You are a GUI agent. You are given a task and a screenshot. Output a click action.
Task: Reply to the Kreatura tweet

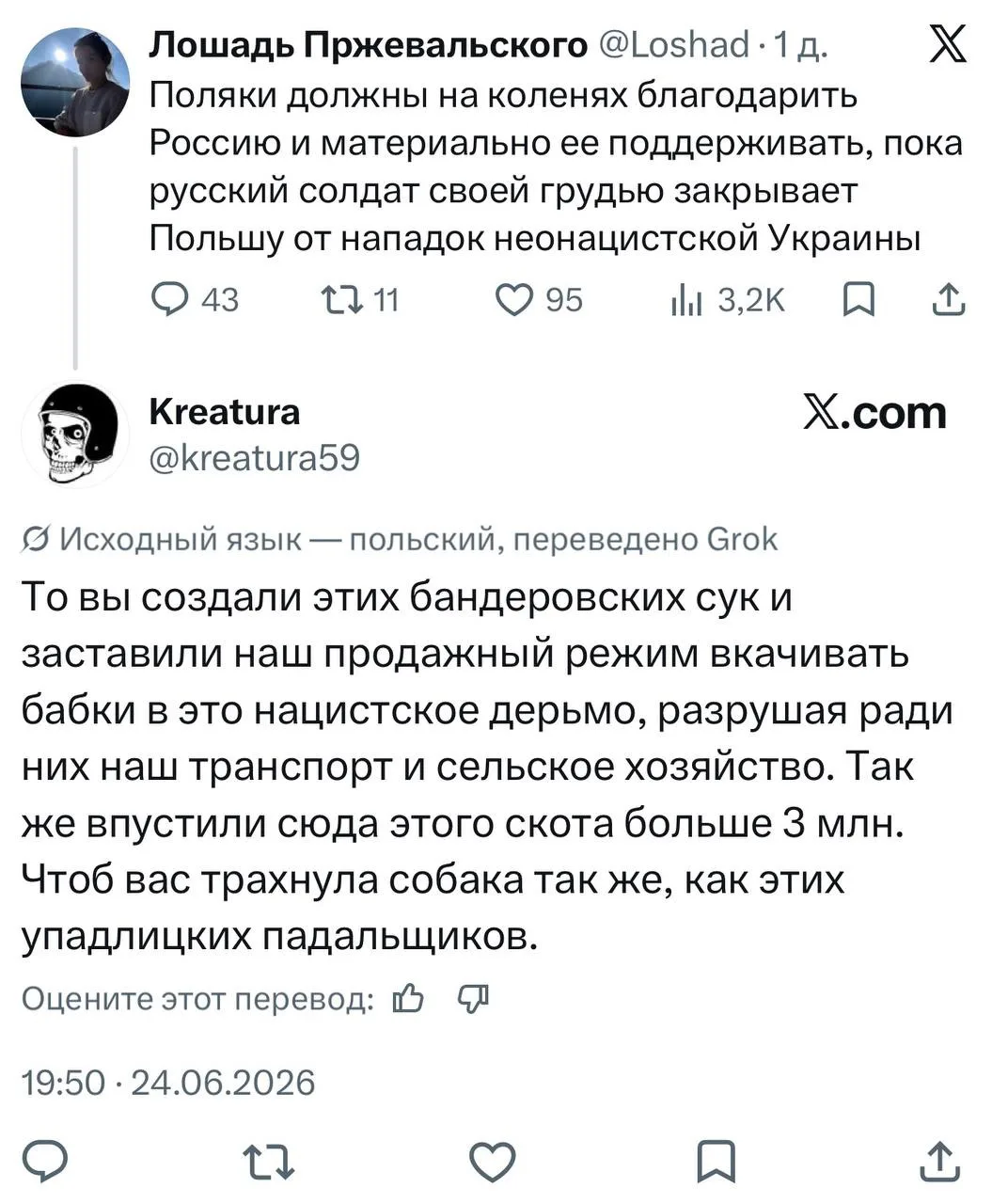click(45, 1162)
